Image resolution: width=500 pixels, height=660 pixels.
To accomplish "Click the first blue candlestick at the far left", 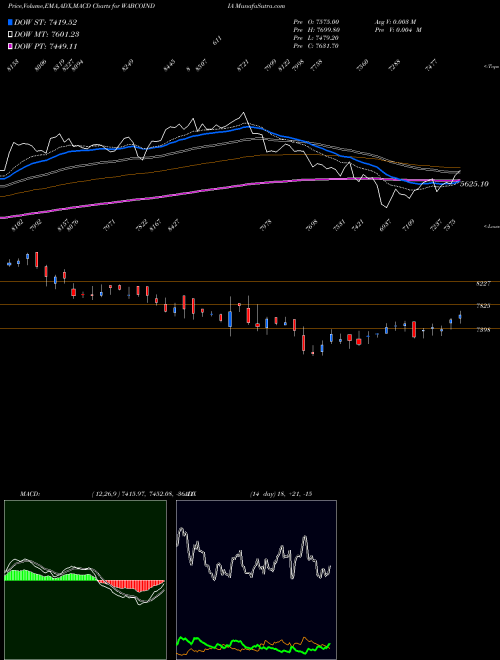I will [x=9, y=263].
